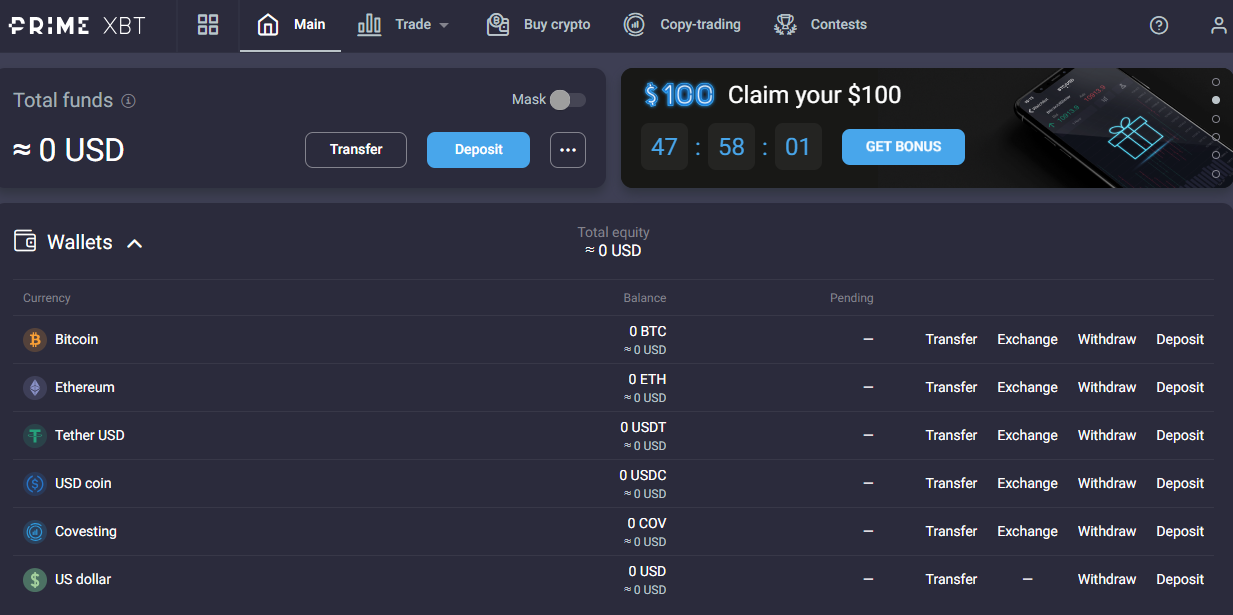Image resolution: width=1233 pixels, height=615 pixels.
Task: Click Transfer in the Bitcoin row
Action: click(x=951, y=340)
